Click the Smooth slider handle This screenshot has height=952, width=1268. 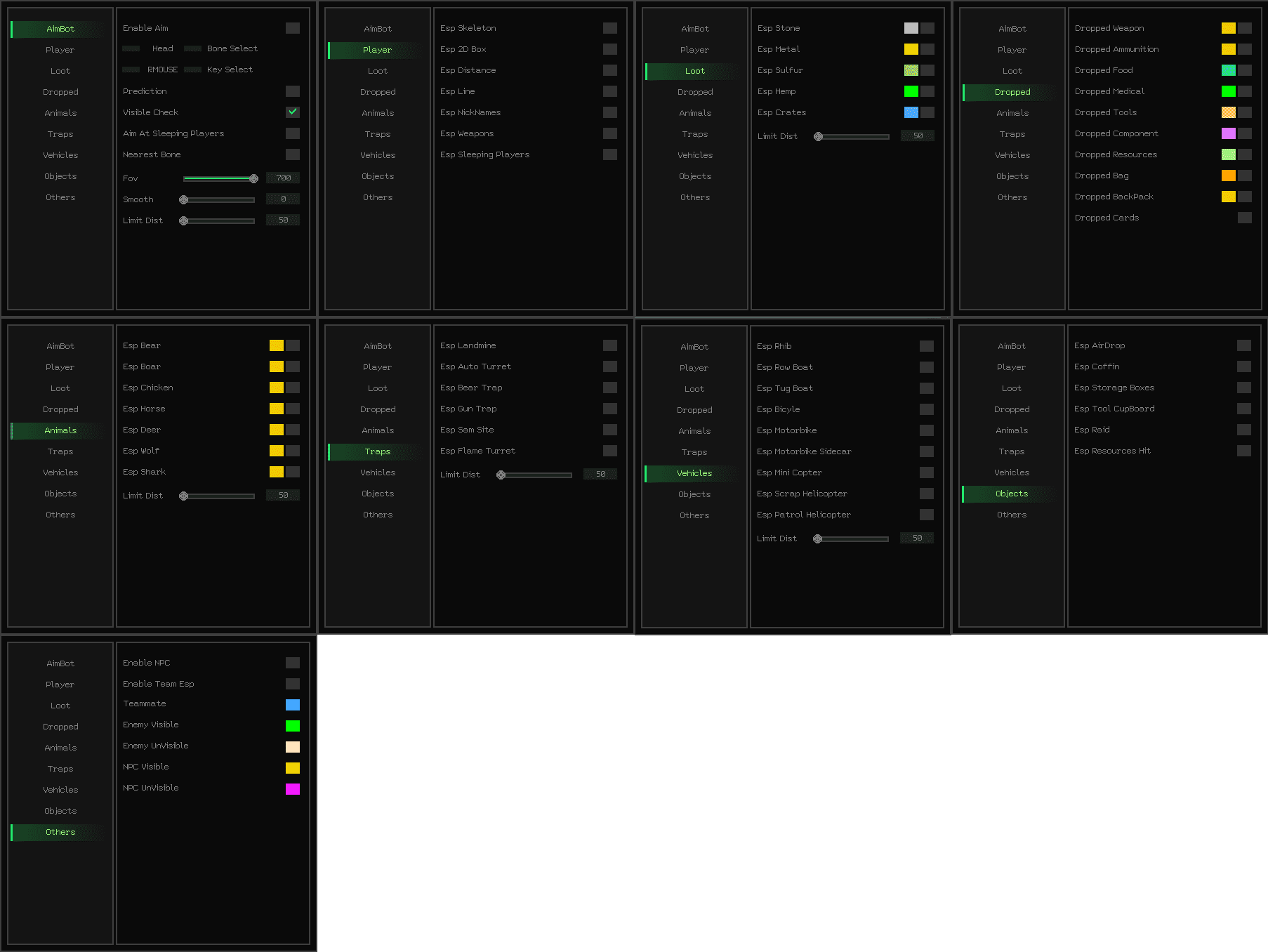[184, 200]
